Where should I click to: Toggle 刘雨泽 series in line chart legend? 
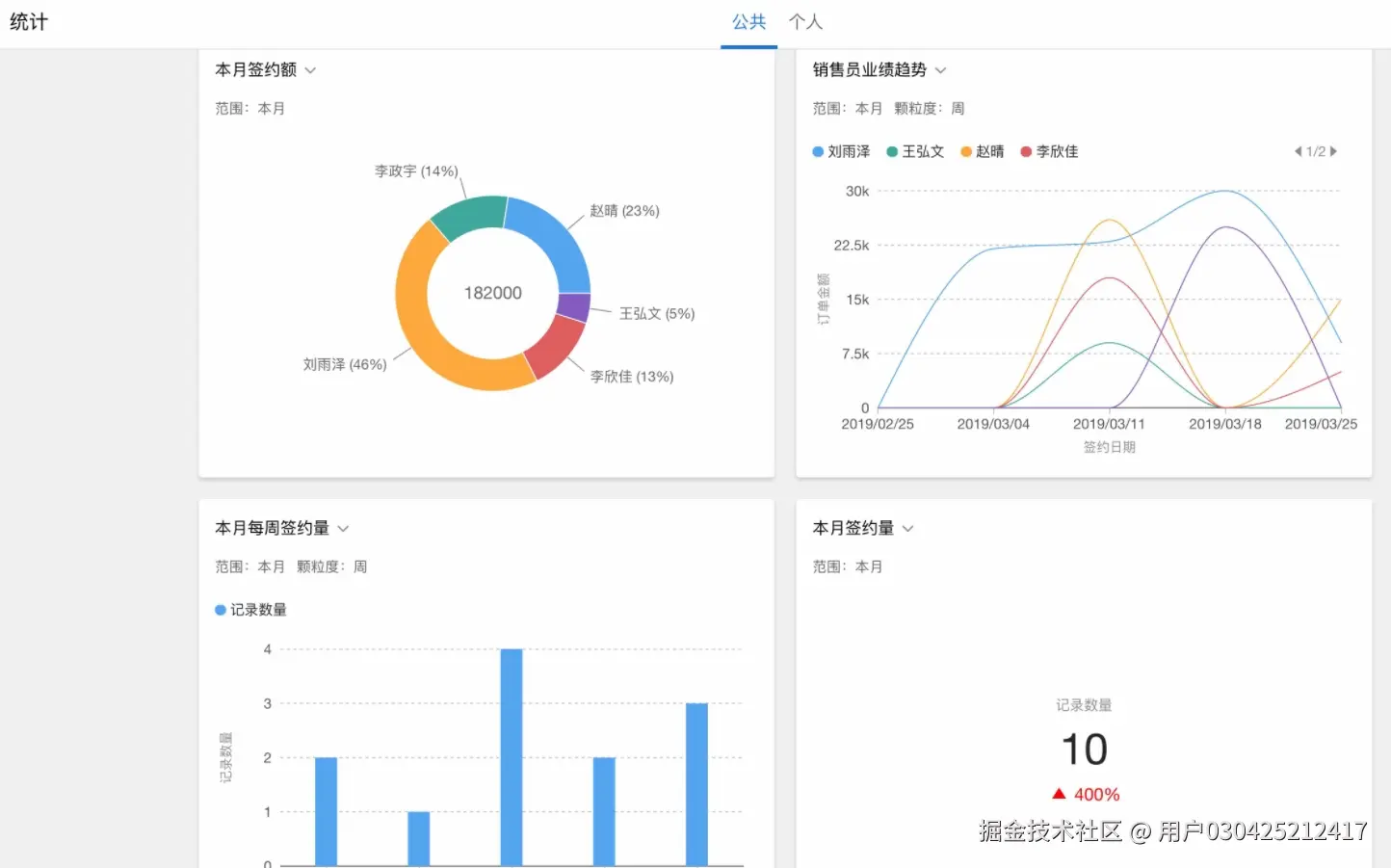coord(841,151)
